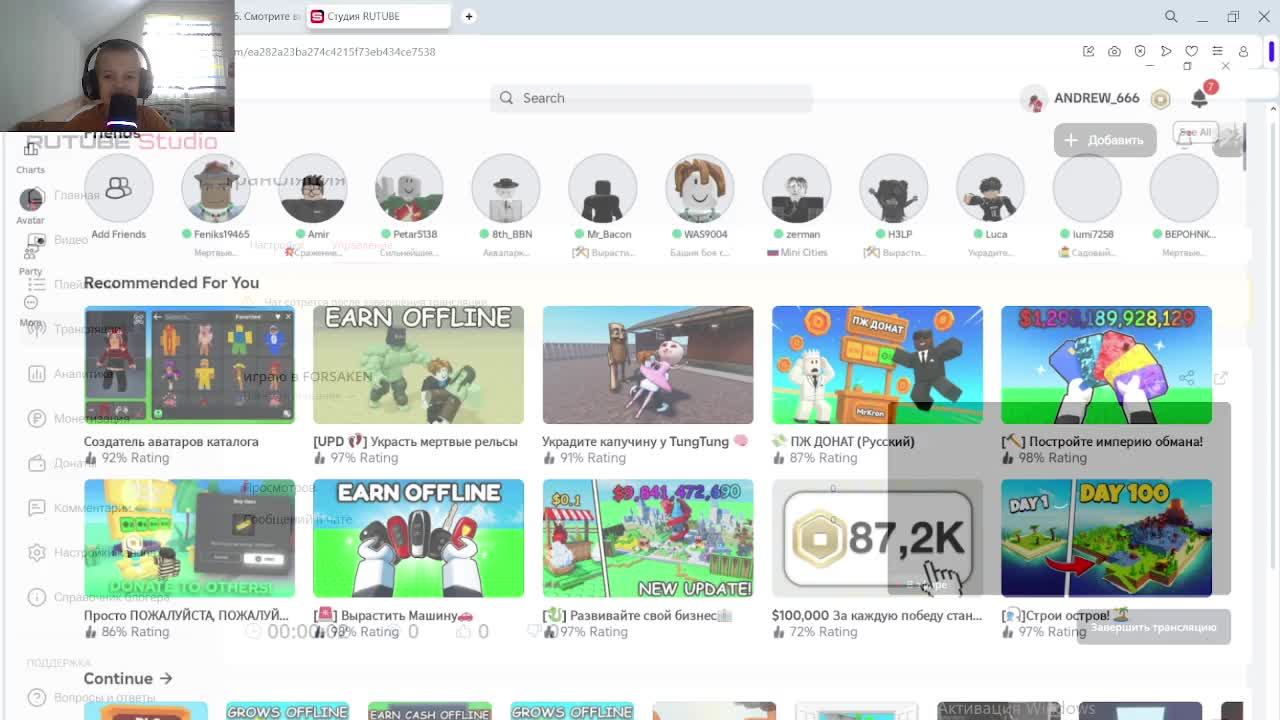Click the $100,000 За каждую победу title
The image size is (1280, 720).
[877, 615]
